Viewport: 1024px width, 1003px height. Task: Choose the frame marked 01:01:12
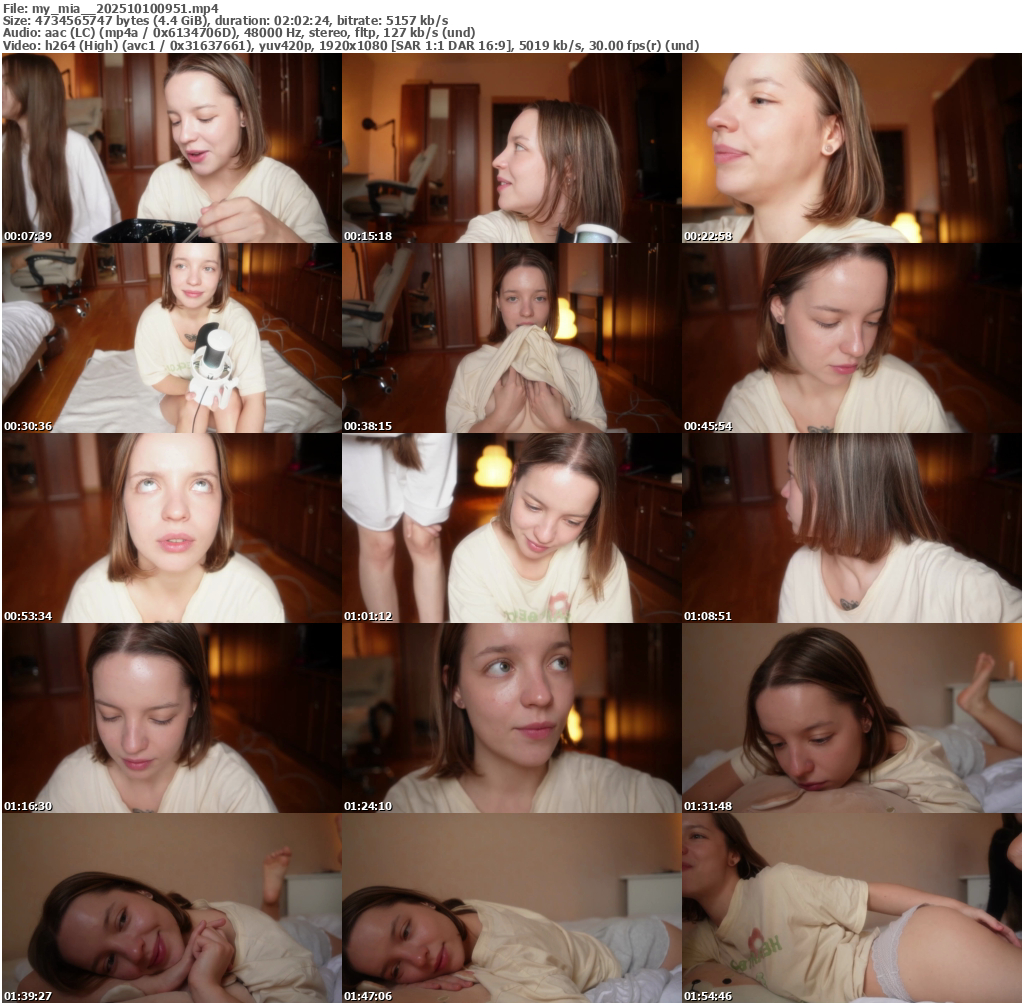[511, 528]
